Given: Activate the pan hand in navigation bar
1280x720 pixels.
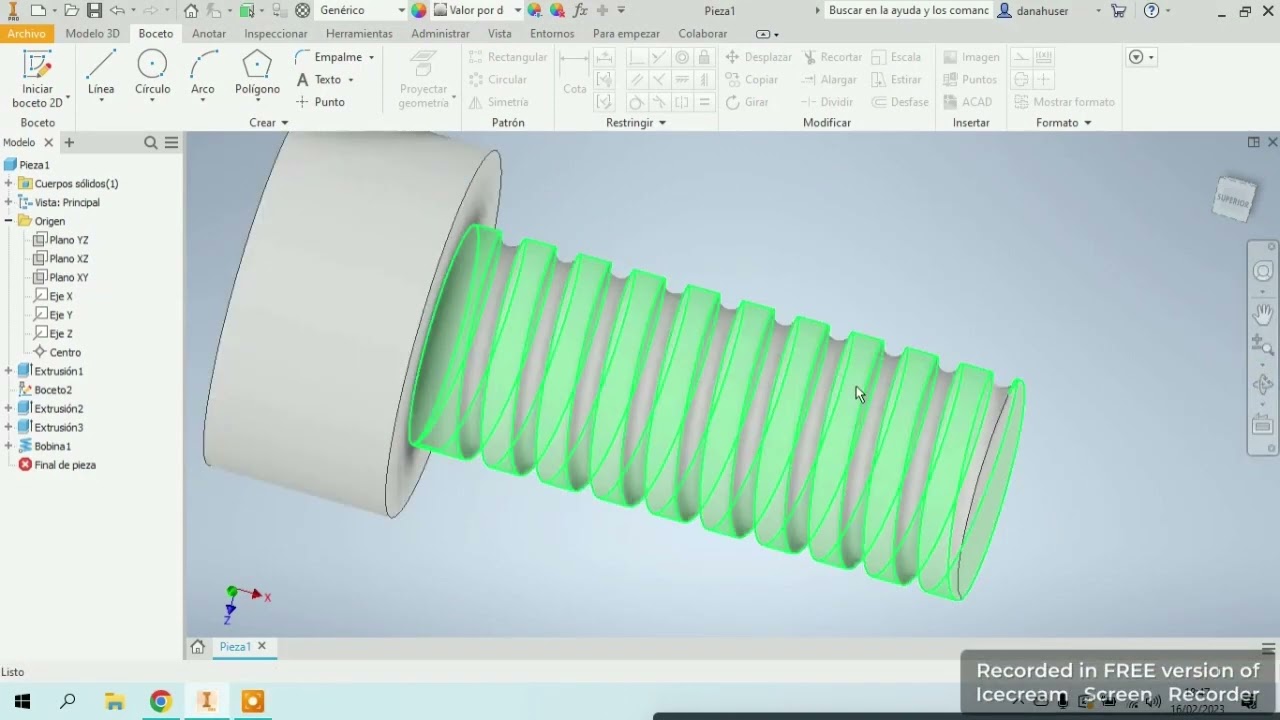Looking at the screenshot, I should tap(1263, 314).
